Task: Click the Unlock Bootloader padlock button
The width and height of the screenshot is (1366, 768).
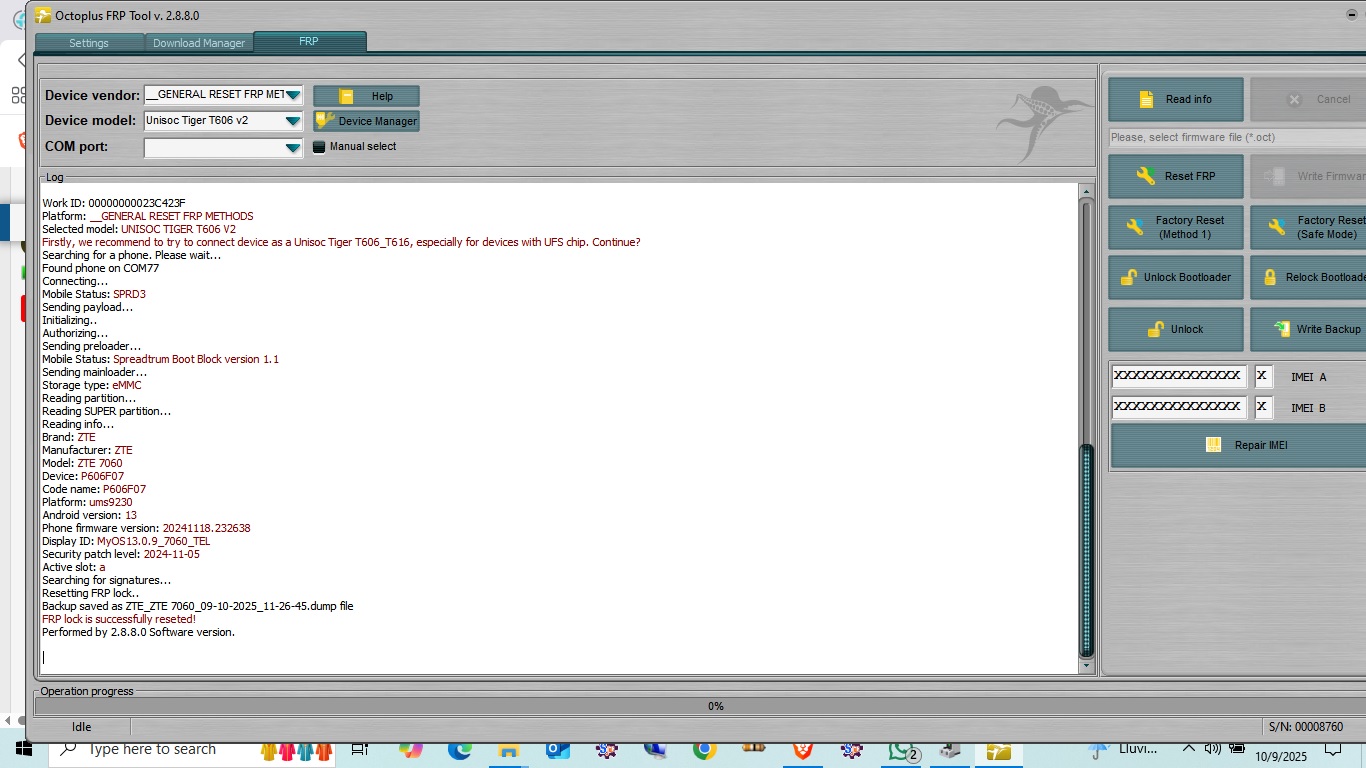Action: (1176, 277)
